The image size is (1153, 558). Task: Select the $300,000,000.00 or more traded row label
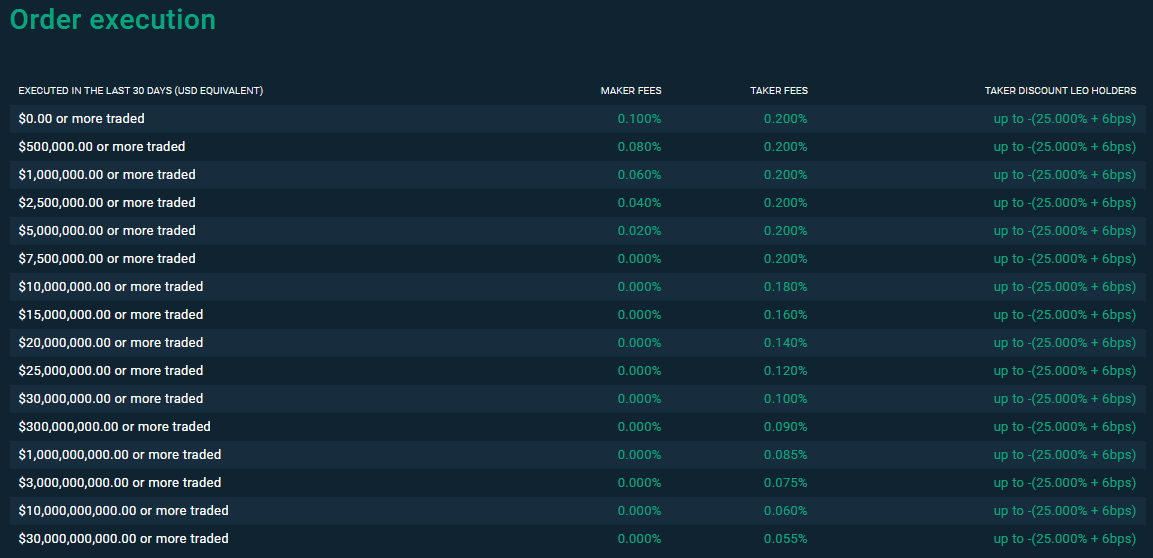pyautogui.click(x=114, y=427)
